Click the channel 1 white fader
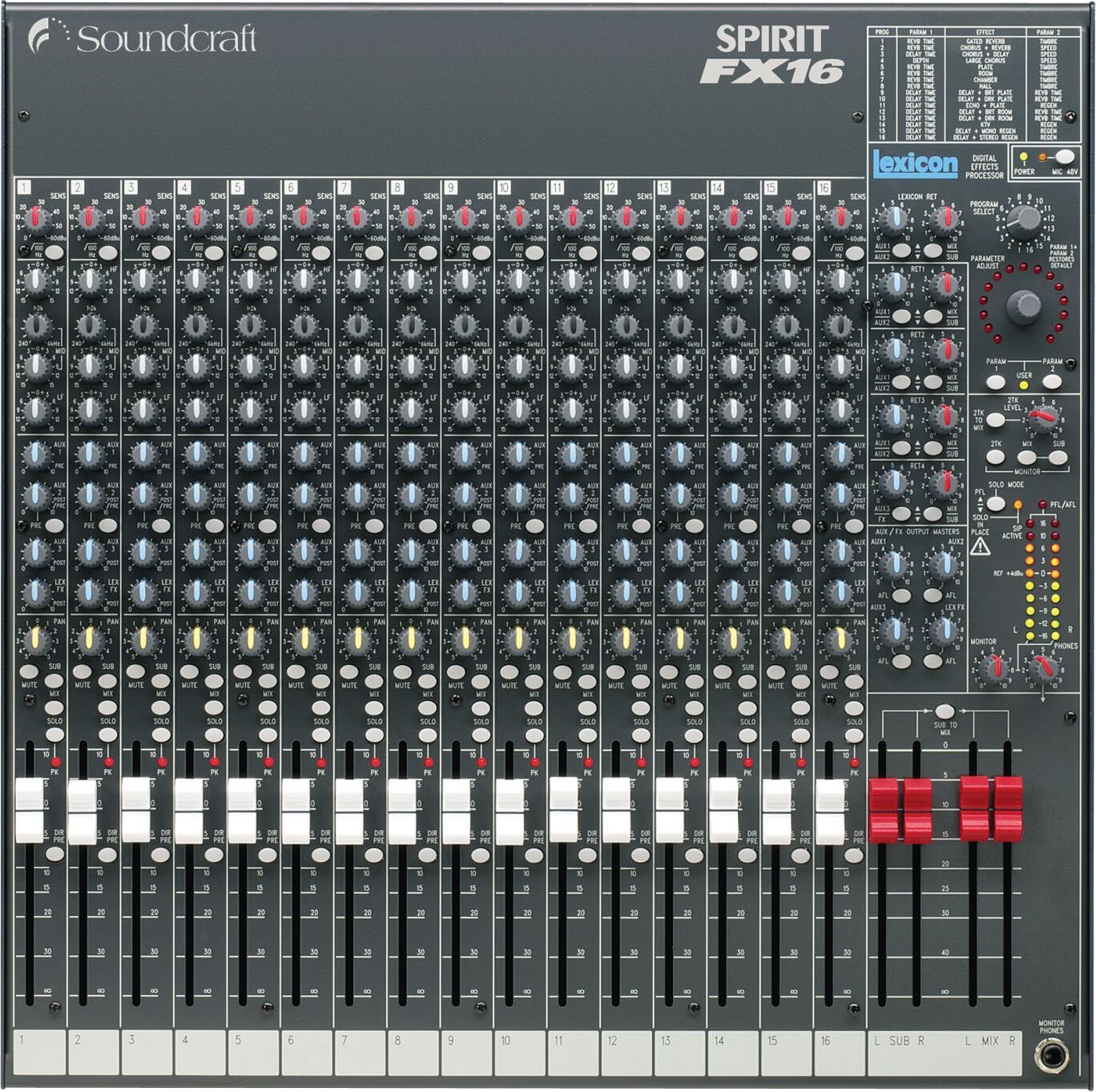 pyautogui.click(x=30, y=809)
